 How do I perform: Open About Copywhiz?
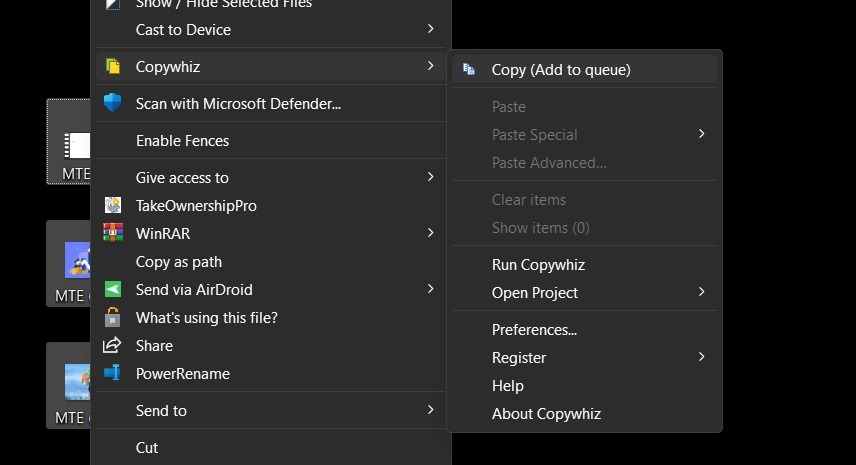[546, 413]
